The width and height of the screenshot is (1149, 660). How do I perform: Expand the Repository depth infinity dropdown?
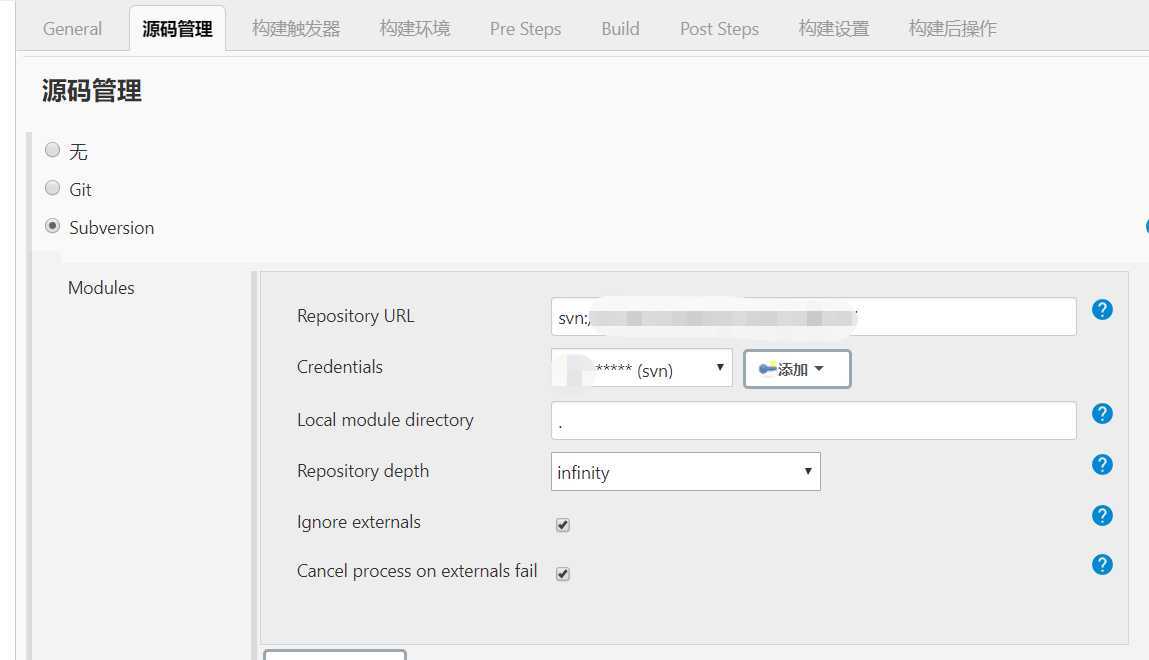pos(685,472)
